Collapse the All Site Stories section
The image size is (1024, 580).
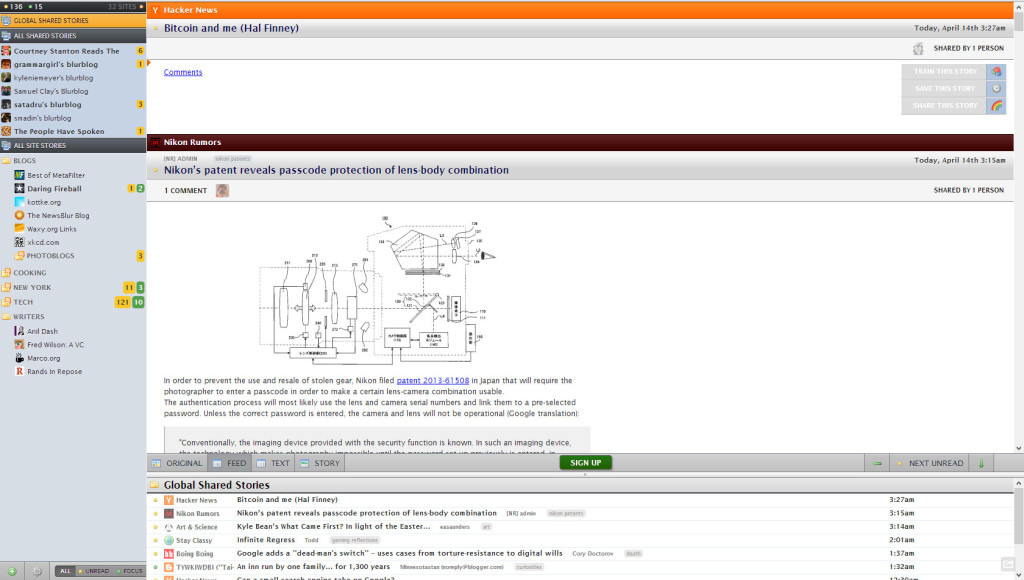click(x=73, y=145)
